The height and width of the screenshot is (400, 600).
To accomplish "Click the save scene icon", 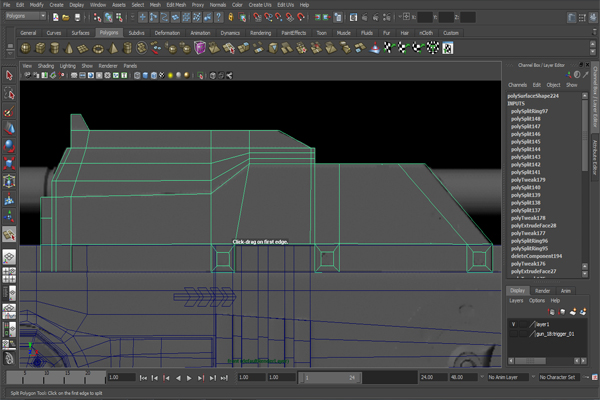I will 77,17.
